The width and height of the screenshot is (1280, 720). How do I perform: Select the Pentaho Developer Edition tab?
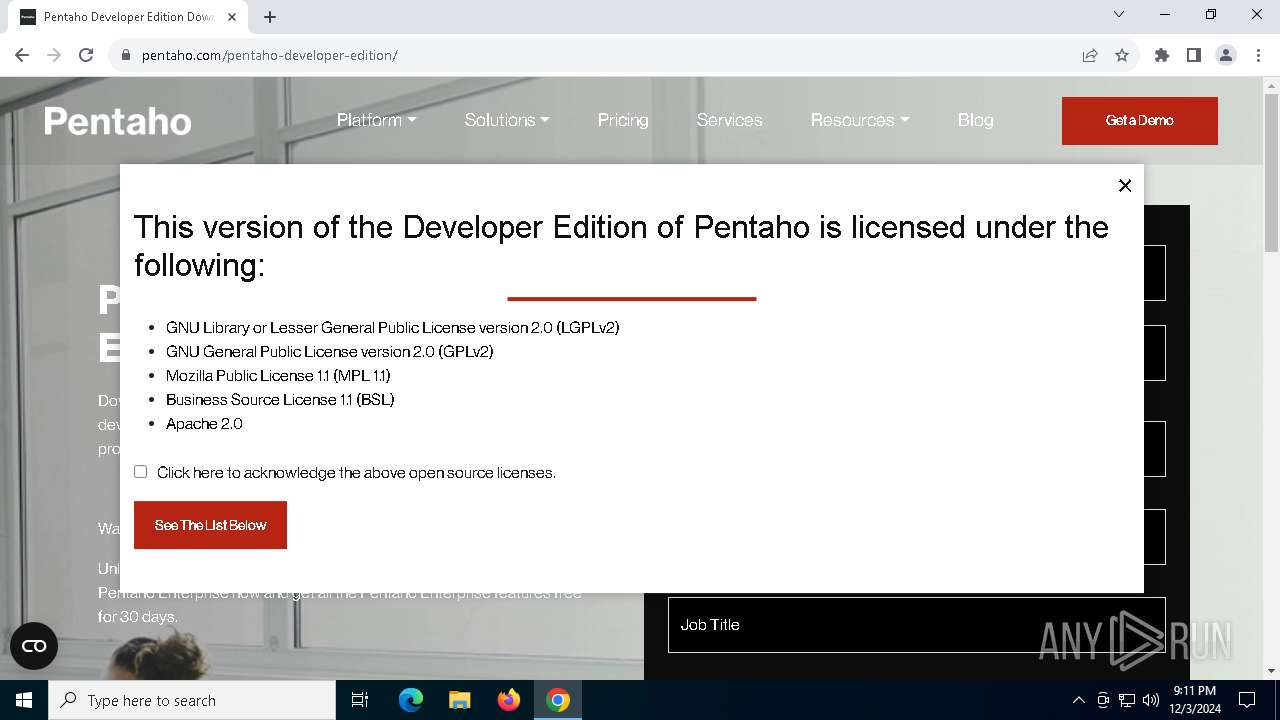pyautogui.click(x=130, y=17)
